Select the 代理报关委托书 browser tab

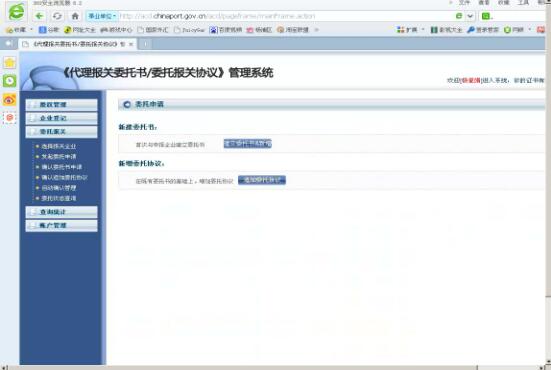78,44
